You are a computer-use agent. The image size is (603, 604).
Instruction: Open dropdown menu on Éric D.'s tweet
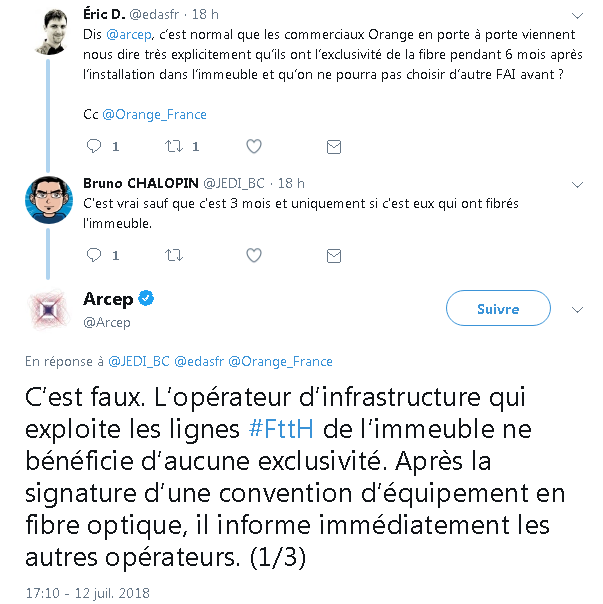coord(577,17)
